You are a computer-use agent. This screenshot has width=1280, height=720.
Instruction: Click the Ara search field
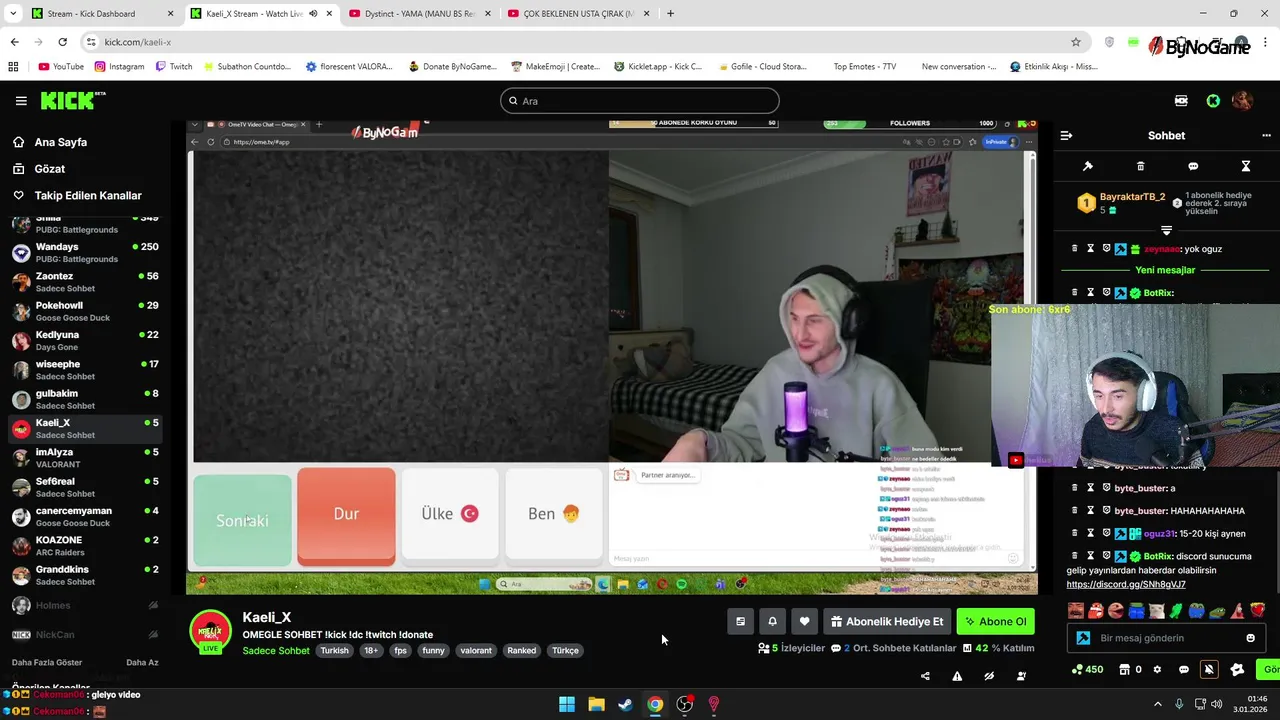point(640,101)
